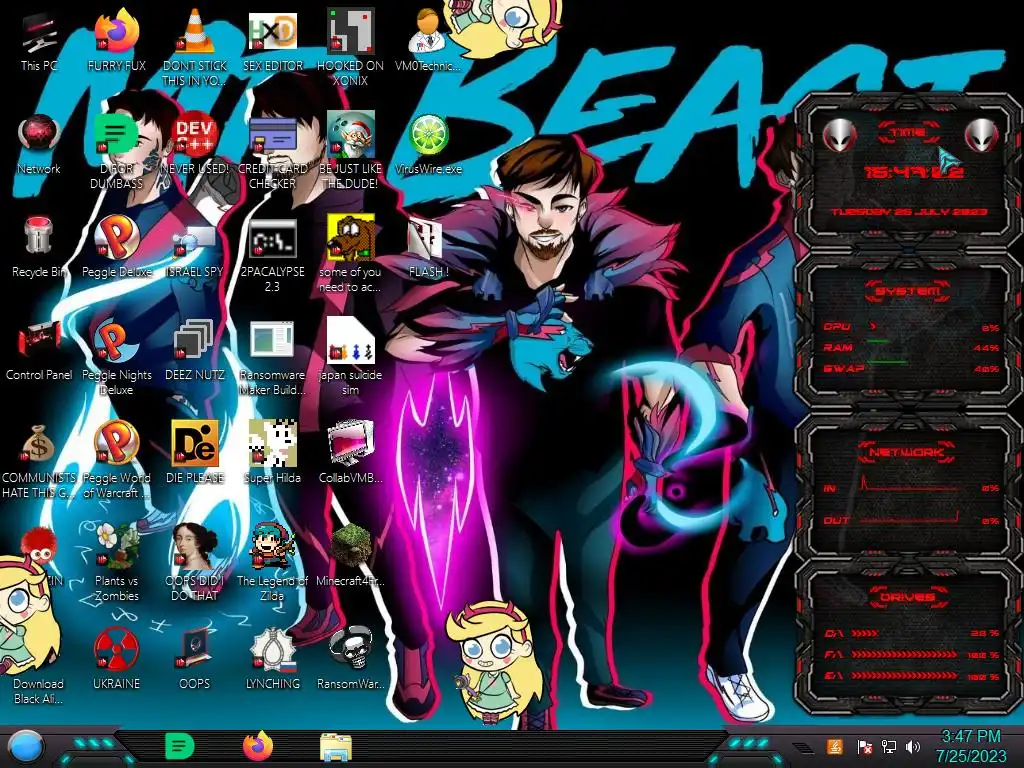1024x768 pixels.
Task: Click the network OUT graph row
Action: (x=912, y=519)
